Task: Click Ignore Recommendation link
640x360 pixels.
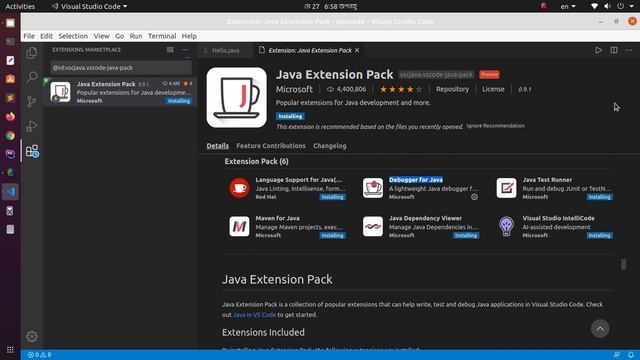Action: click(x=496, y=126)
